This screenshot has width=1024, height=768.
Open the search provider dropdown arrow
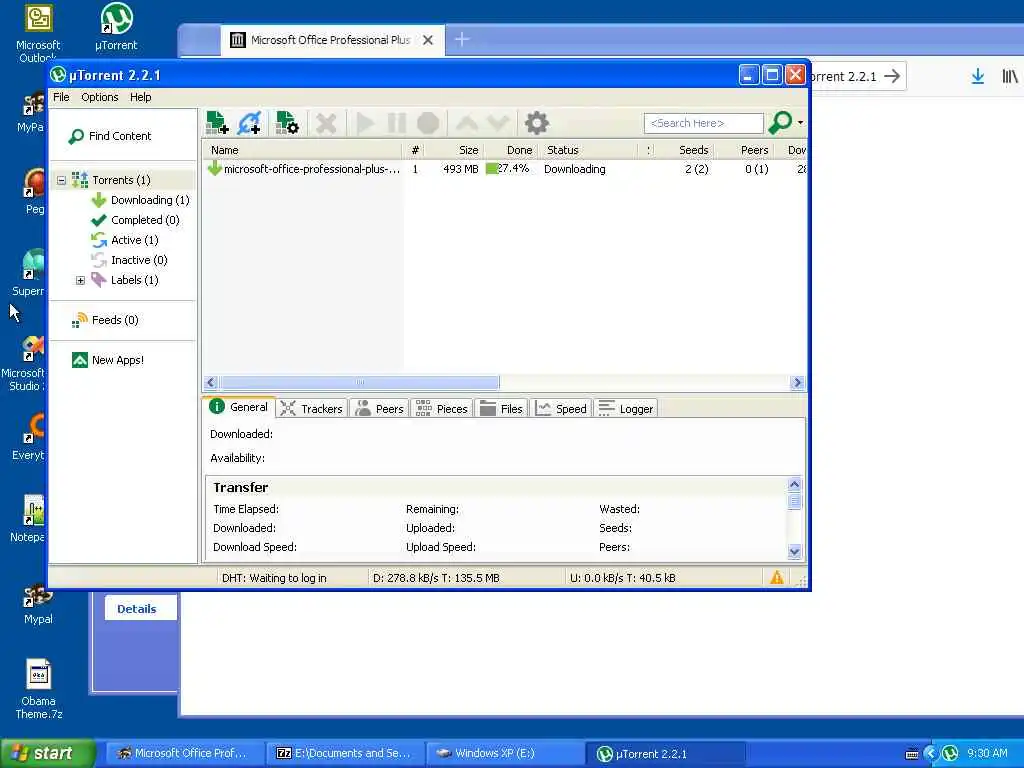click(x=801, y=123)
